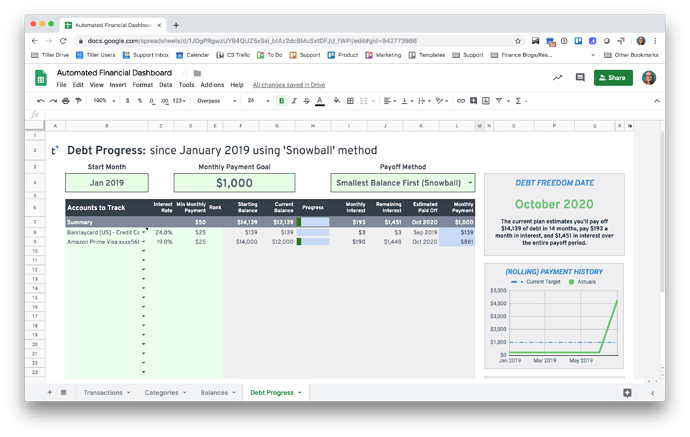Open the zoom level dropdown showing 100%
Image resolution: width=690 pixels, height=437 pixels.
point(104,101)
